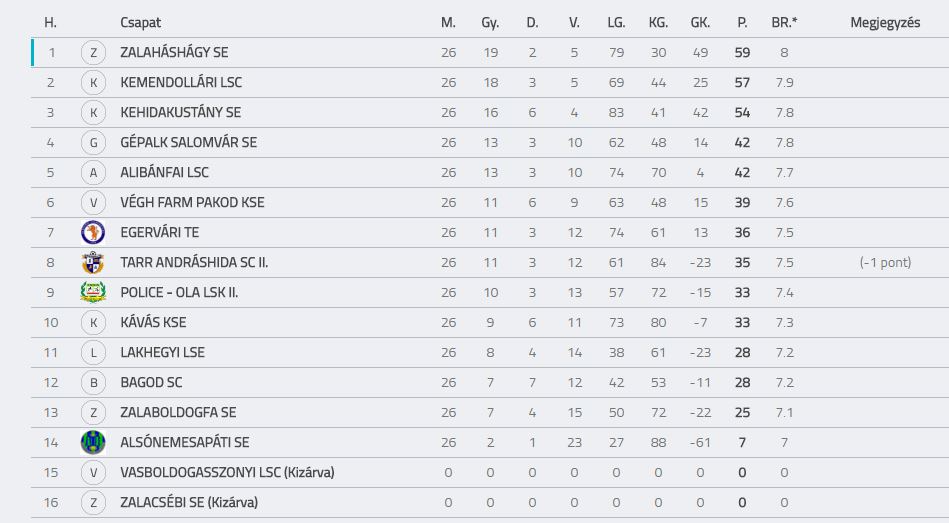Click the Megjegyzés column header

pyautogui.click(x=885, y=22)
